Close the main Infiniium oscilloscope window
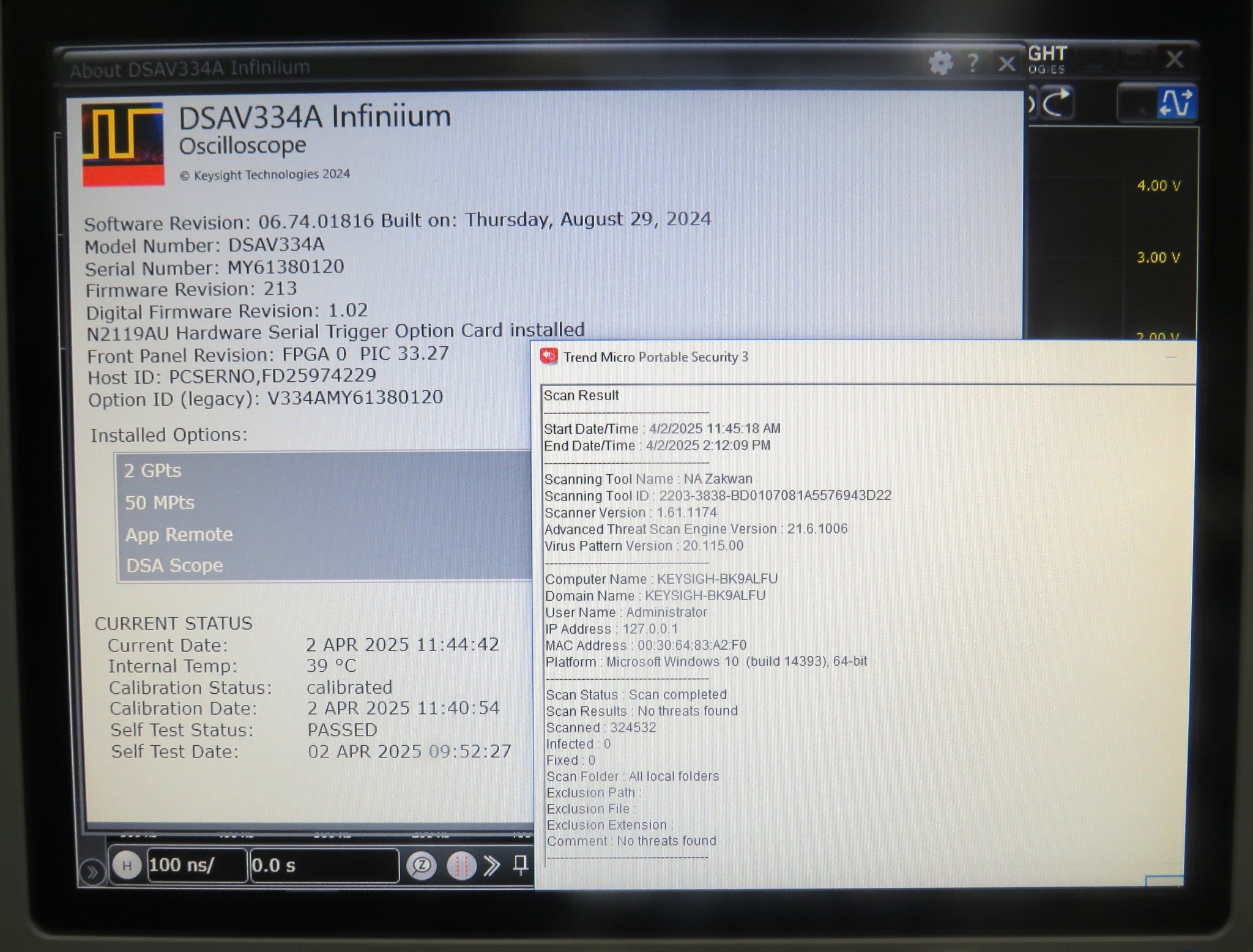This screenshot has width=1253, height=952. coord(1174,59)
